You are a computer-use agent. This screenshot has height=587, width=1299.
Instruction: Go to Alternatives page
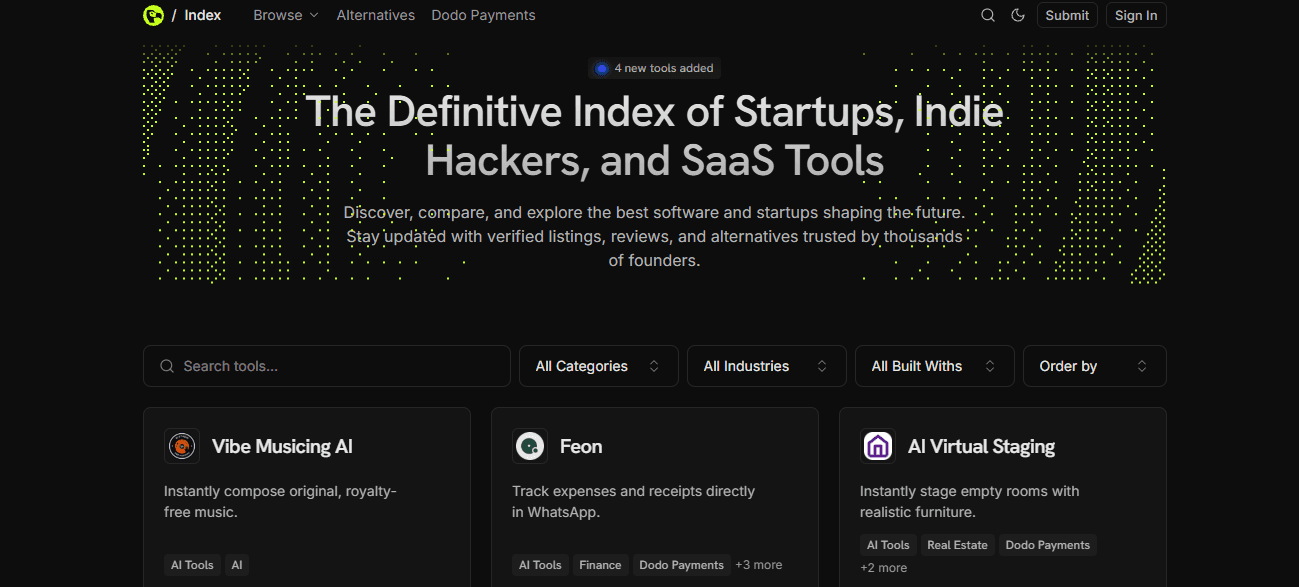click(376, 15)
